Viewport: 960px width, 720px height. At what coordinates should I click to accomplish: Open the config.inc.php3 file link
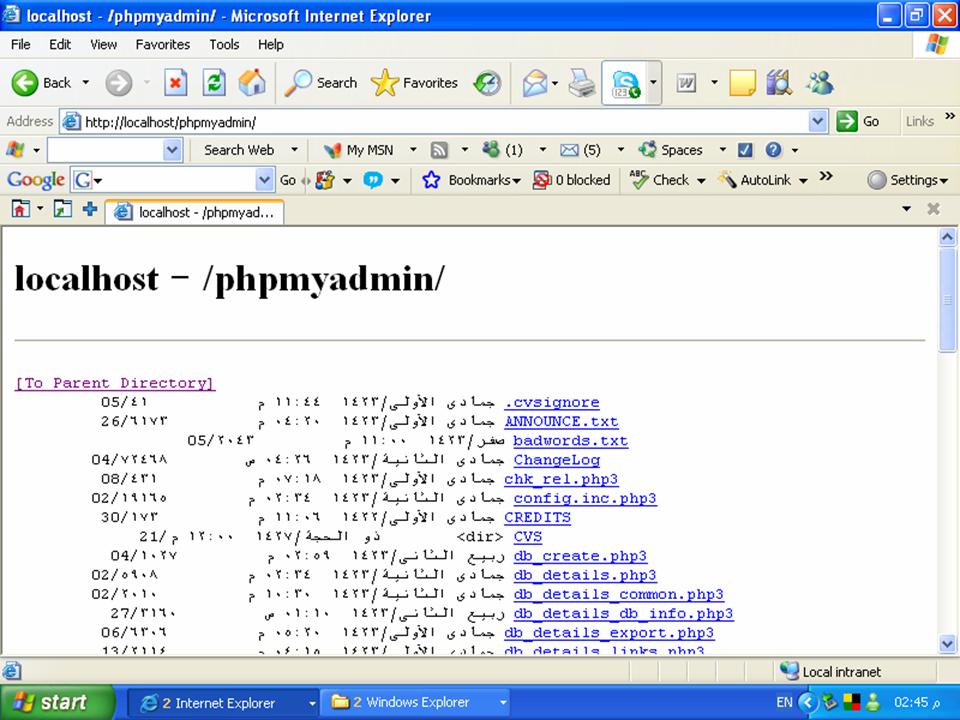tap(585, 498)
